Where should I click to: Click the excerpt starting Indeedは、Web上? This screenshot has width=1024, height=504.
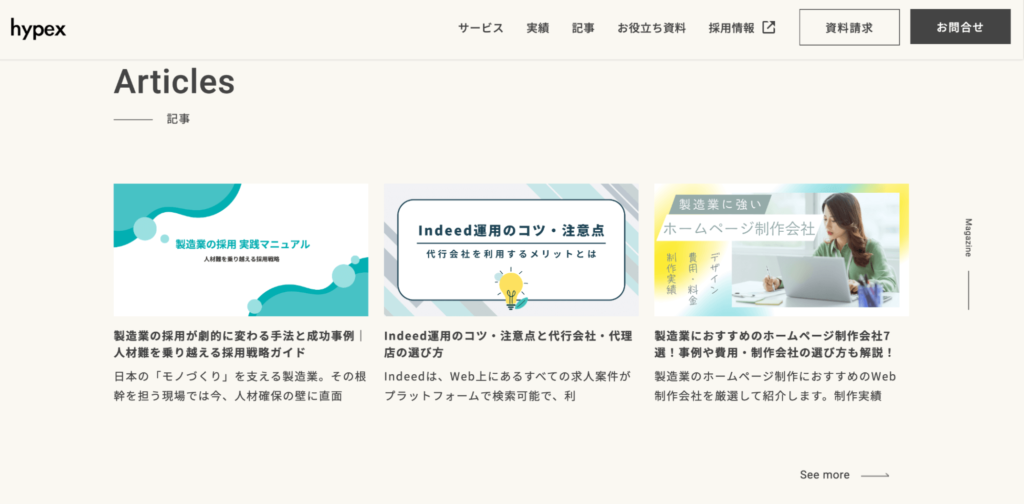pos(508,386)
